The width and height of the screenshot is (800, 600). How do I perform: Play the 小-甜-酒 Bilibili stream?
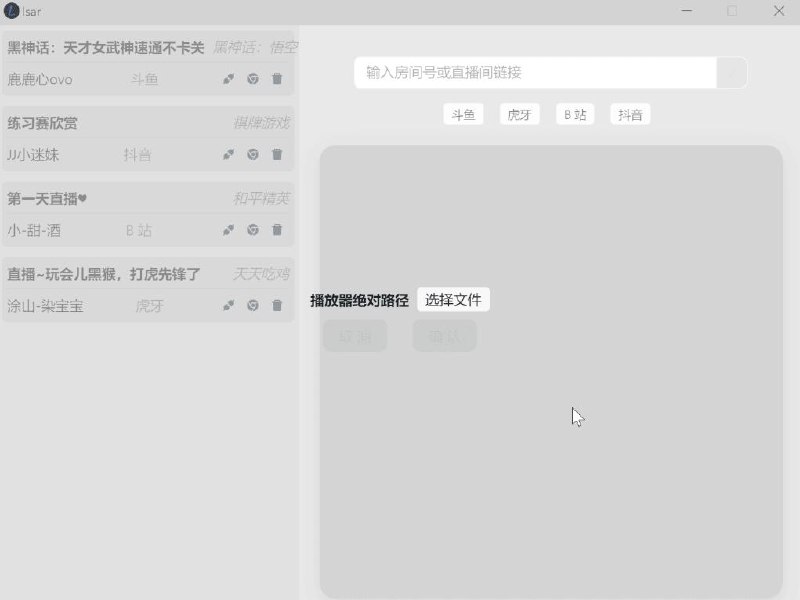[x=227, y=230]
